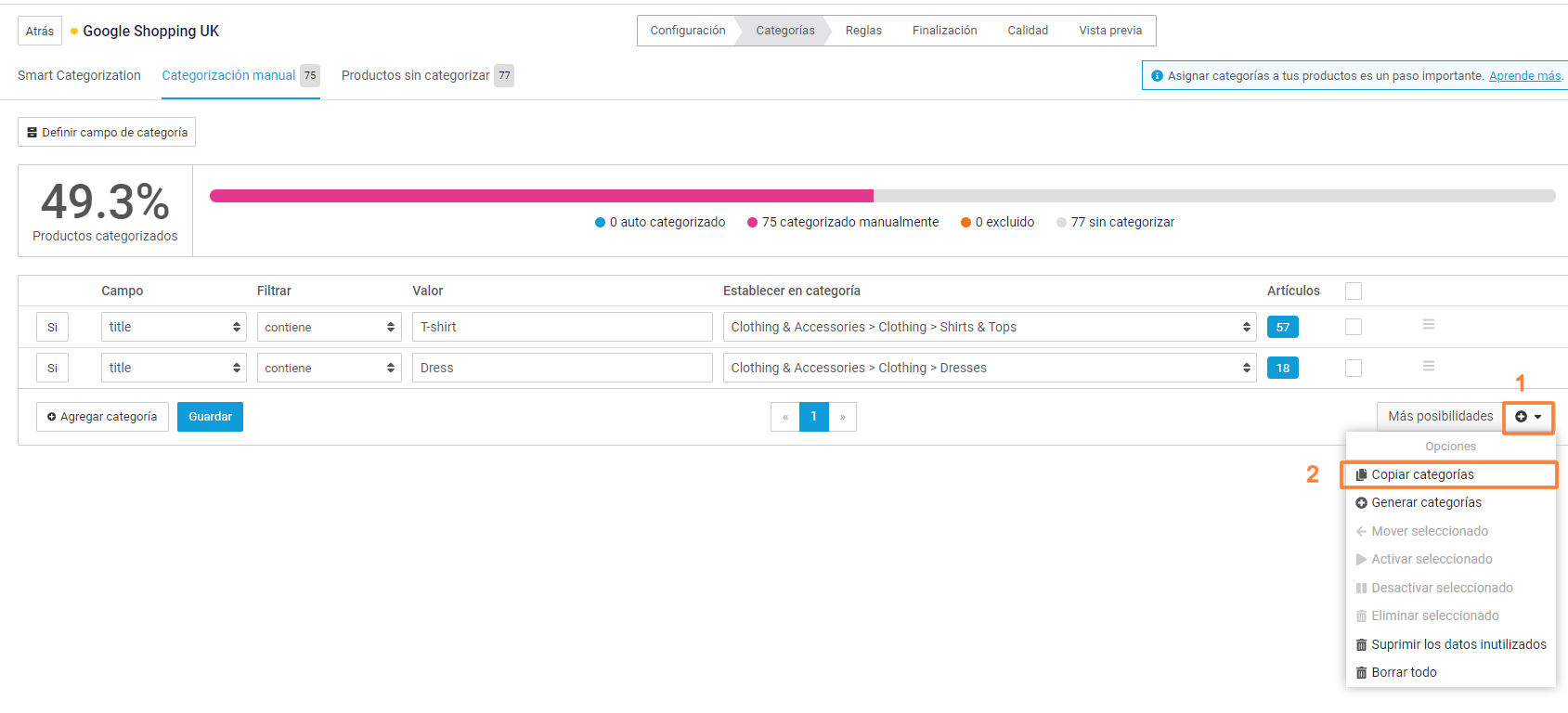Click the 18 articles badge
This screenshot has width=1568, height=713.
(1282, 368)
